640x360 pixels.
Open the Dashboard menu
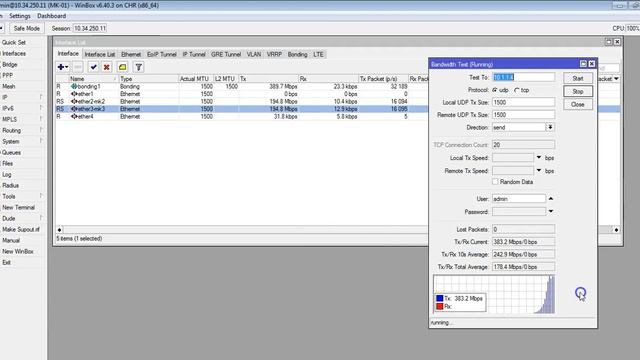pyautogui.click(x=51, y=16)
